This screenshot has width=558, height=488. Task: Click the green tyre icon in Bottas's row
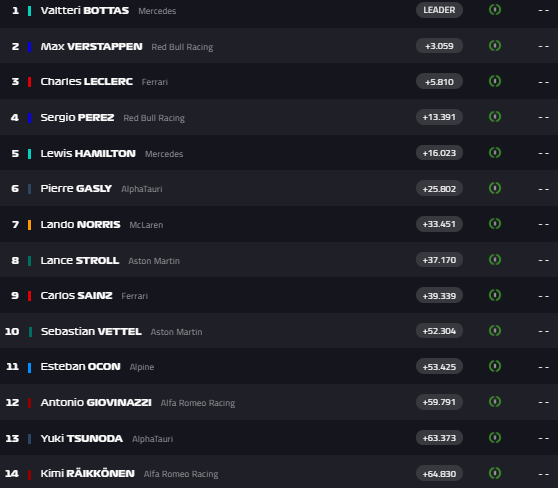(x=495, y=10)
